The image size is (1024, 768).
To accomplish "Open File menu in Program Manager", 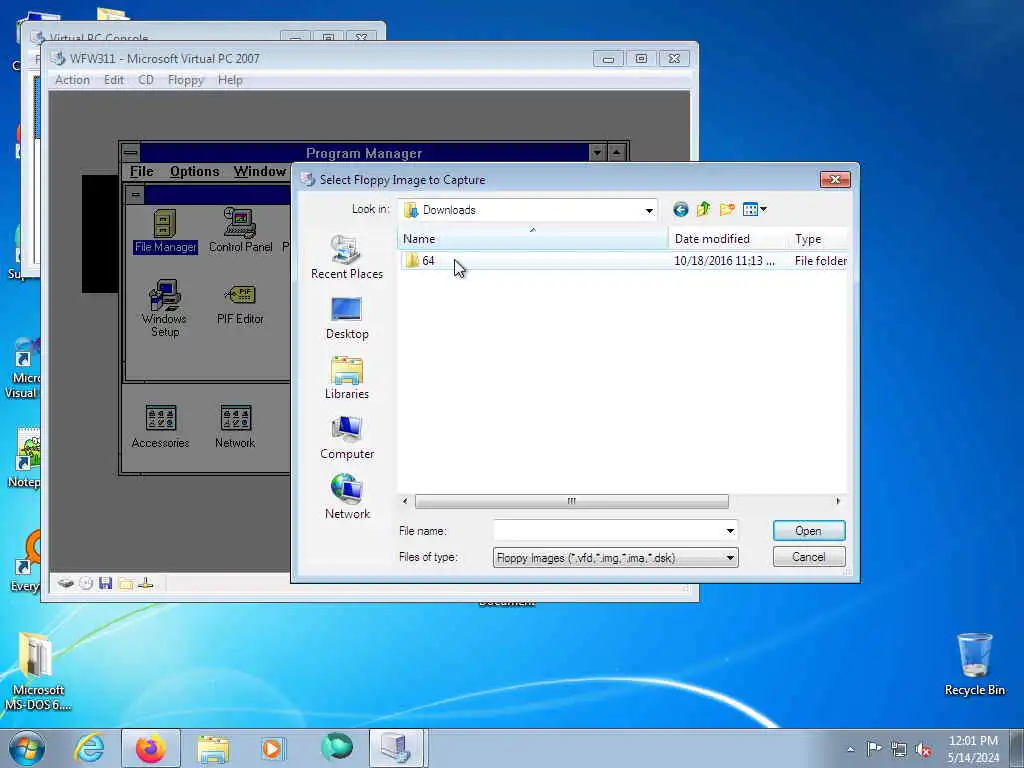I will click(x=141, y=171).
